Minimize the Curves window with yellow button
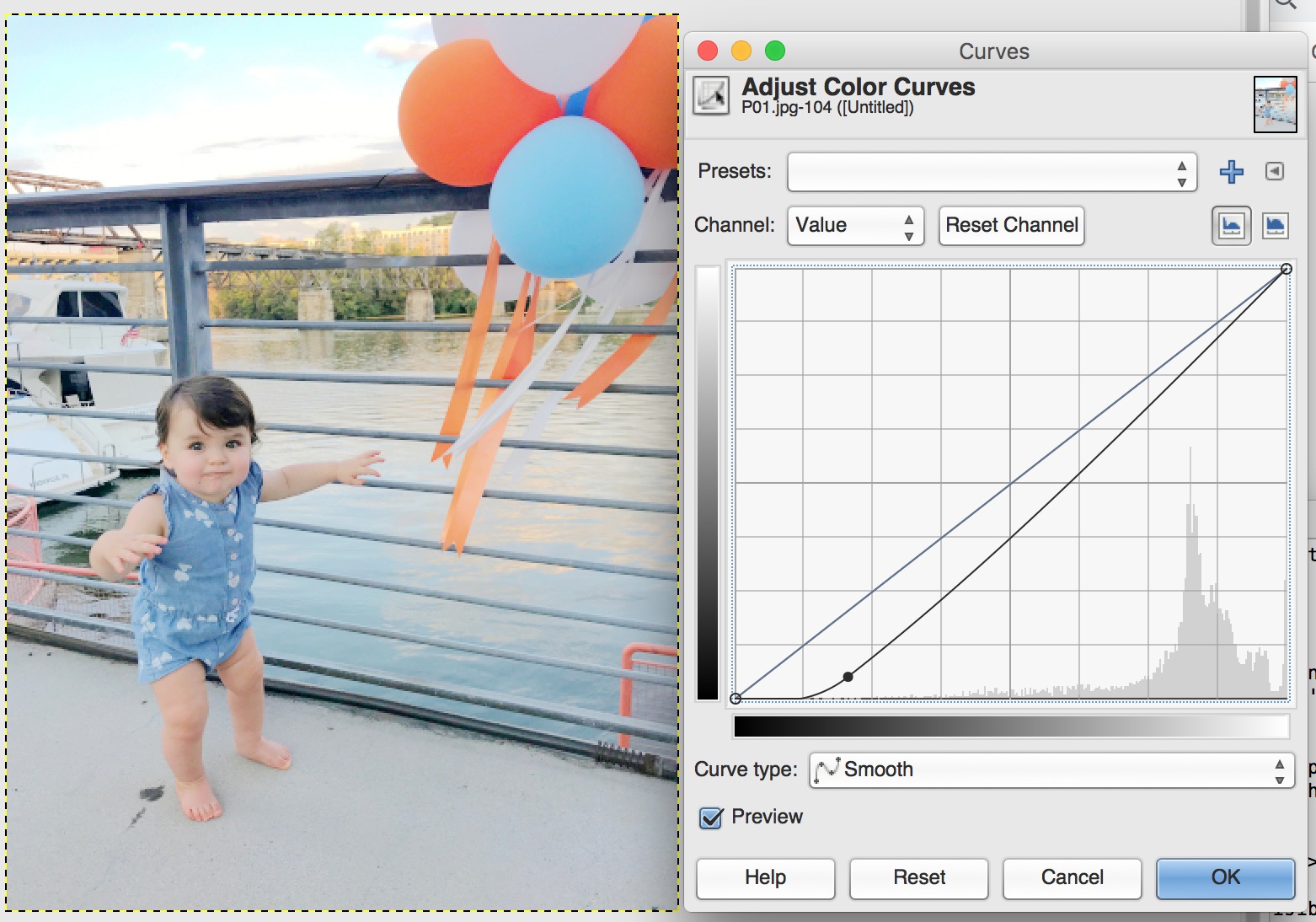 pyautogui.click(x=741, y=51)
